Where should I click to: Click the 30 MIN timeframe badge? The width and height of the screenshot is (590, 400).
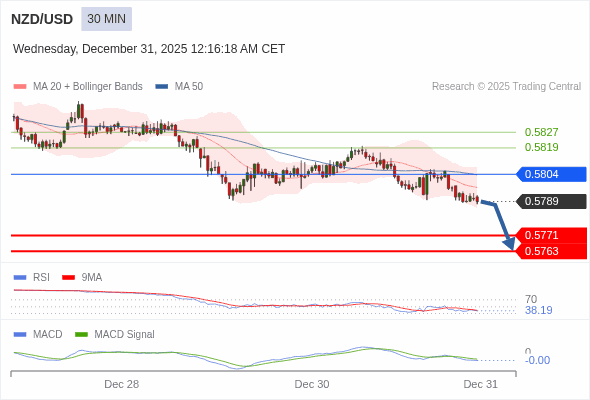(x=106, y=19)
